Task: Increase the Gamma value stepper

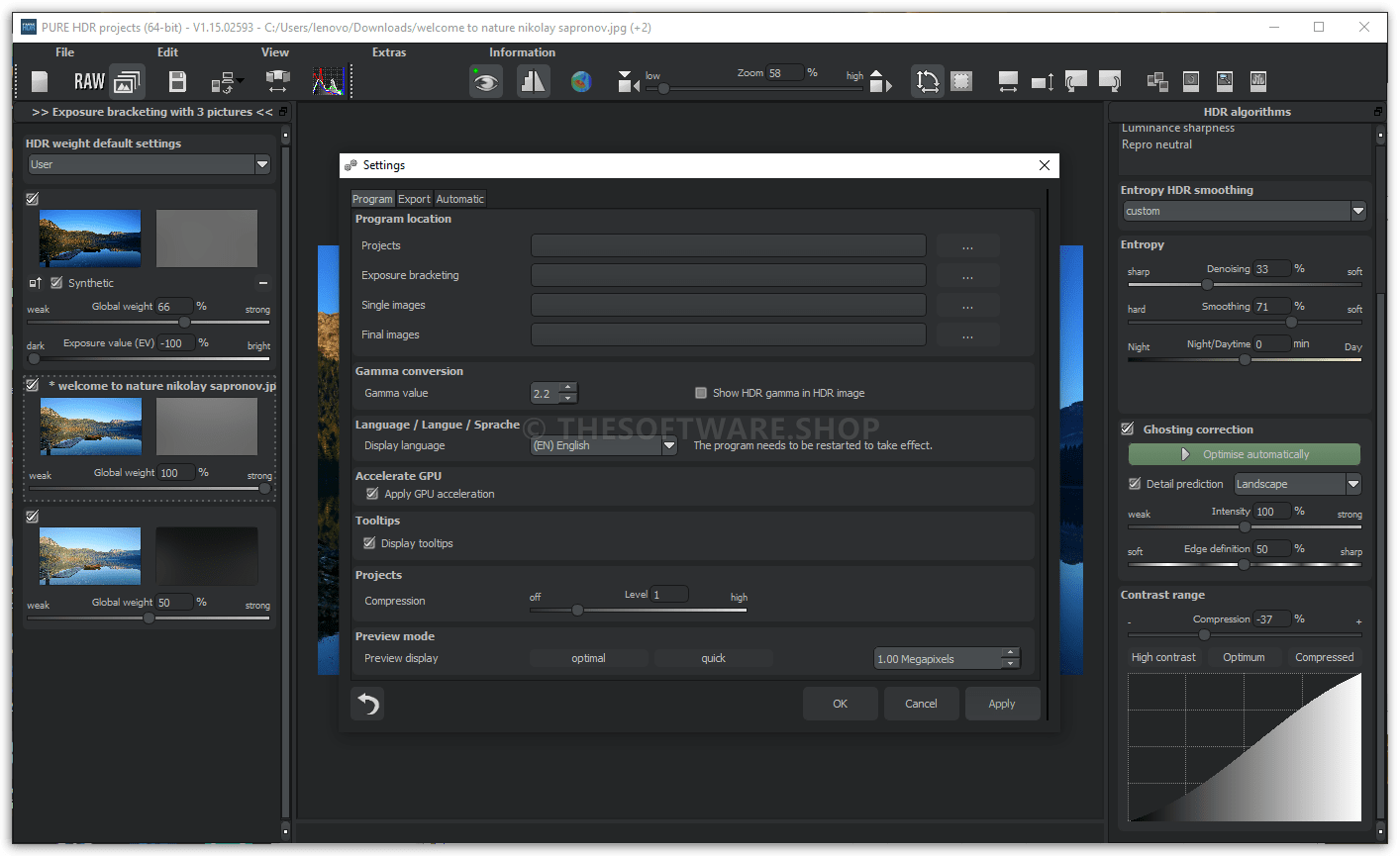Action: coord(567,387)
